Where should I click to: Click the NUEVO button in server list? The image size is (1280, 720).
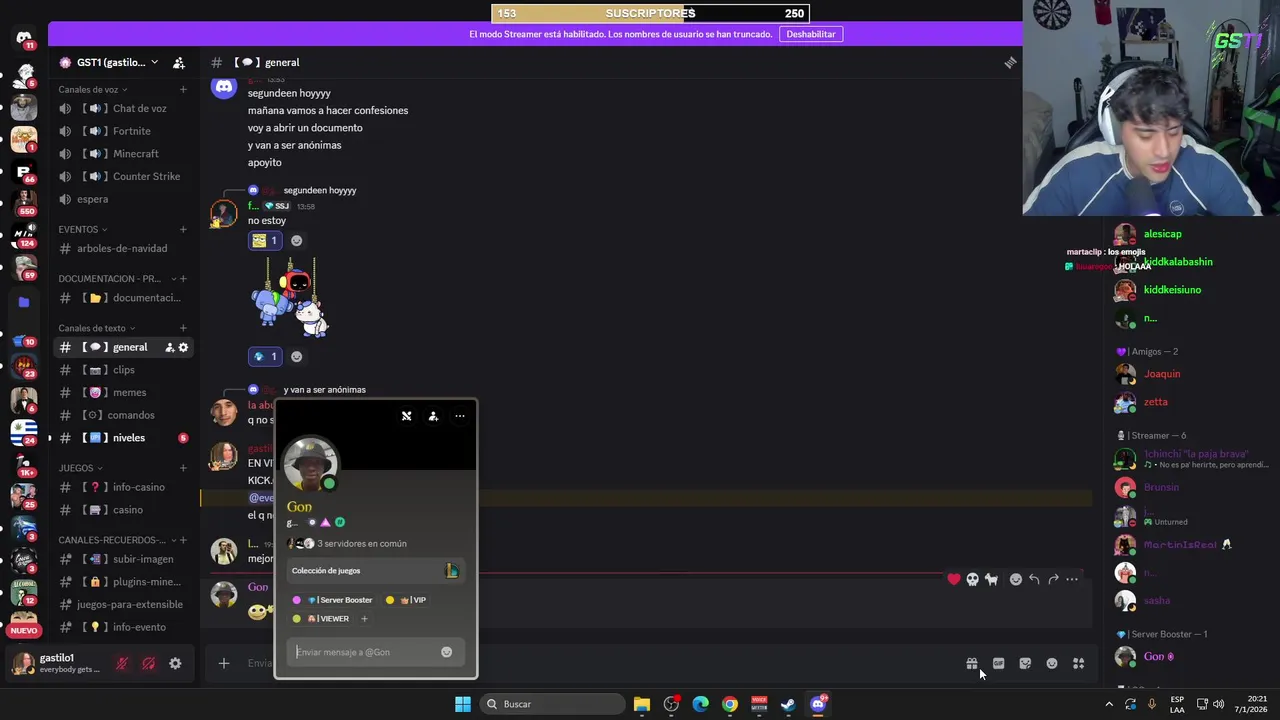coord(24,630)
